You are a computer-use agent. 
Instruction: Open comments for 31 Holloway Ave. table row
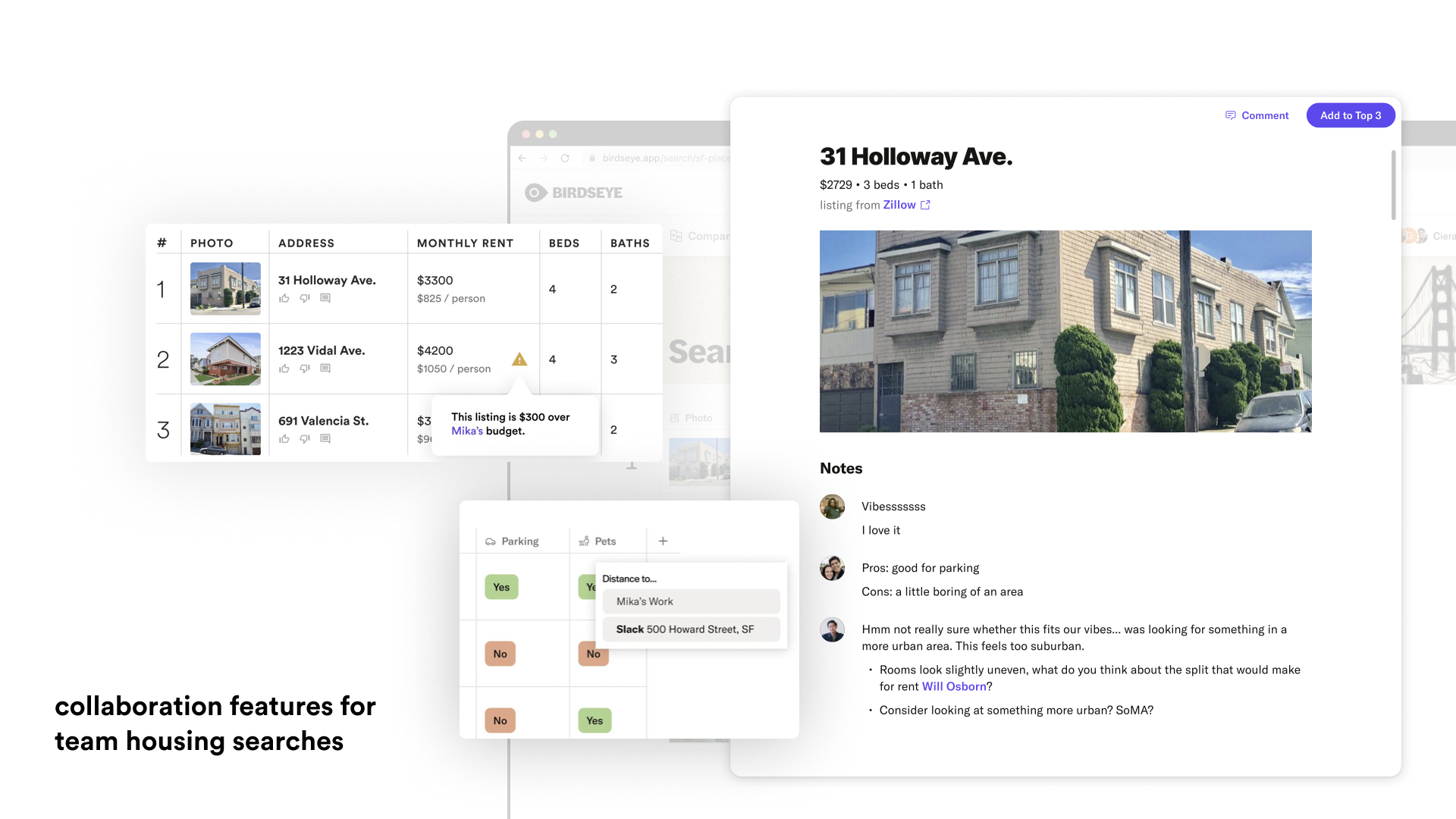pos(325,298)
